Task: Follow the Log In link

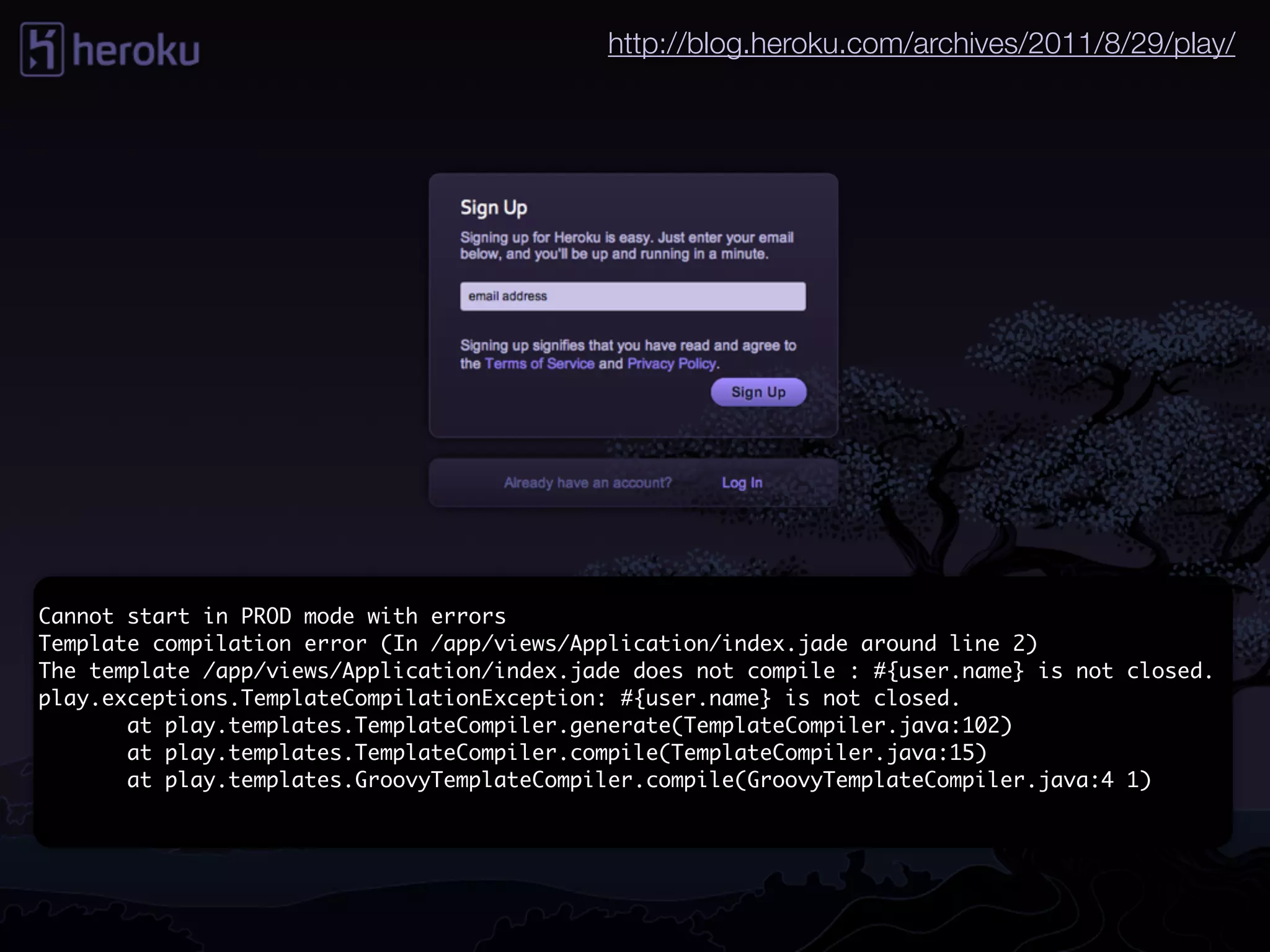Action: click(742, 483)
